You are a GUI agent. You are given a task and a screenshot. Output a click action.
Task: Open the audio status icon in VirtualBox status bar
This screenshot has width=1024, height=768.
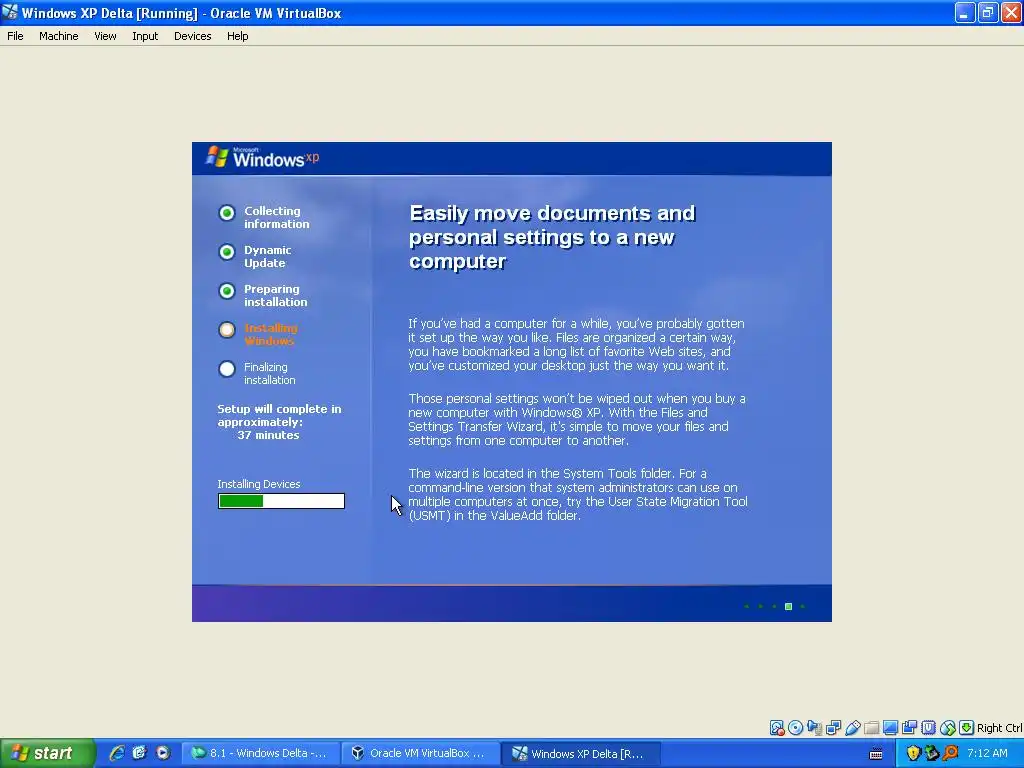point(814,728)
